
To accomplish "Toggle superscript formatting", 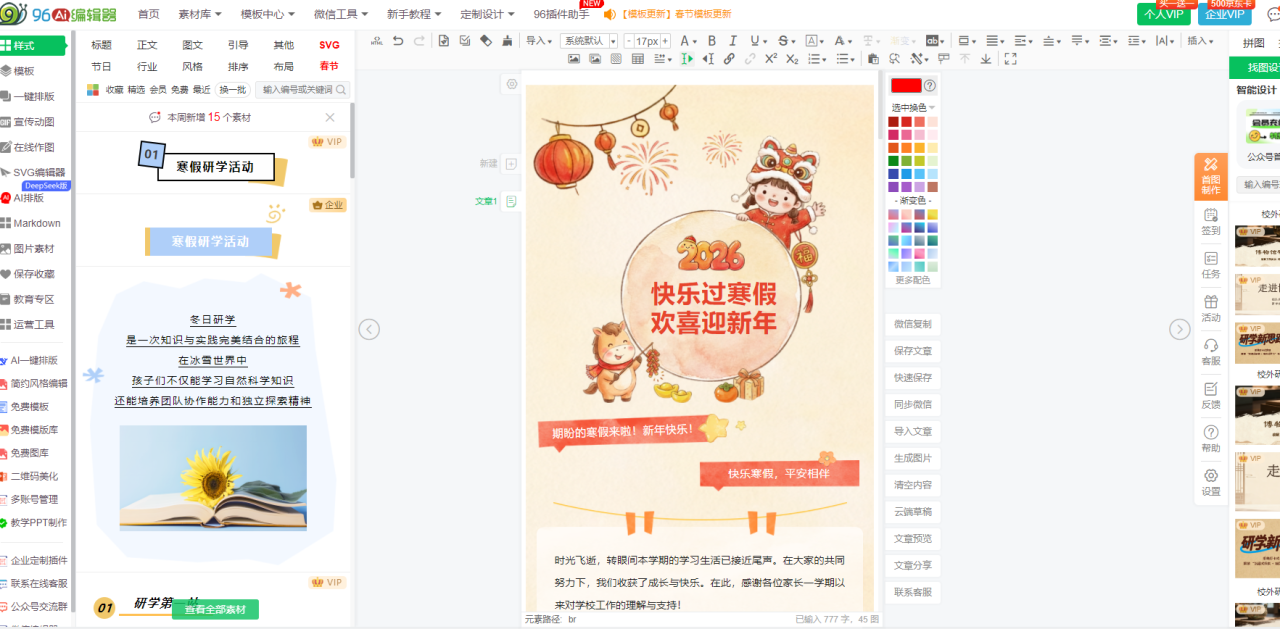I will click(x=771, y=59).
